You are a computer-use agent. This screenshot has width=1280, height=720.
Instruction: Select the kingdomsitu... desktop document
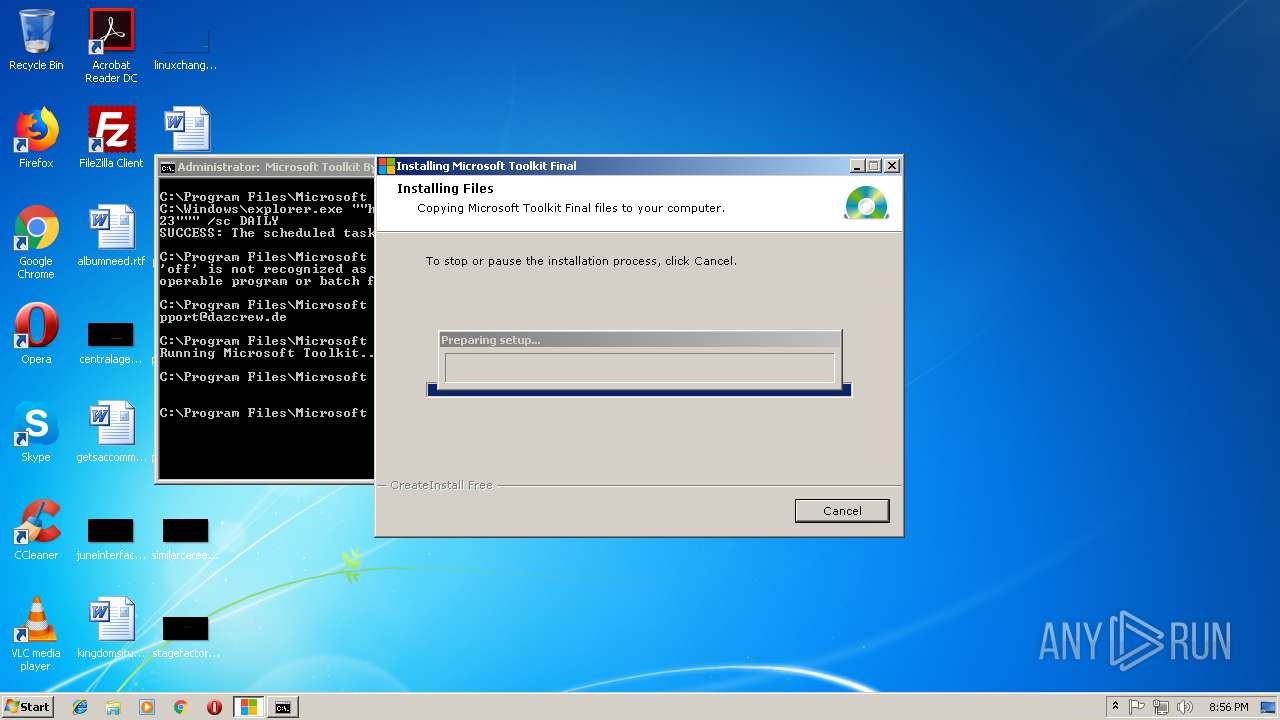pyautogui.click(x=111, y=628)
